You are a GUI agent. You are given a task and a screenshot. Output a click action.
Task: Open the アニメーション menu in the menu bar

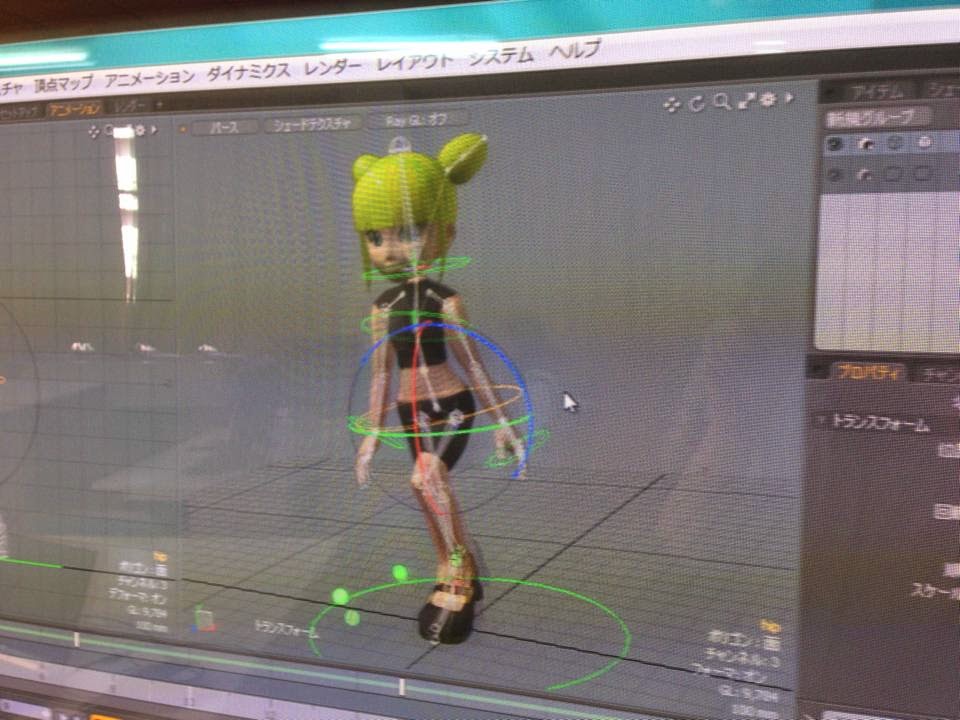tap(150, 78)
